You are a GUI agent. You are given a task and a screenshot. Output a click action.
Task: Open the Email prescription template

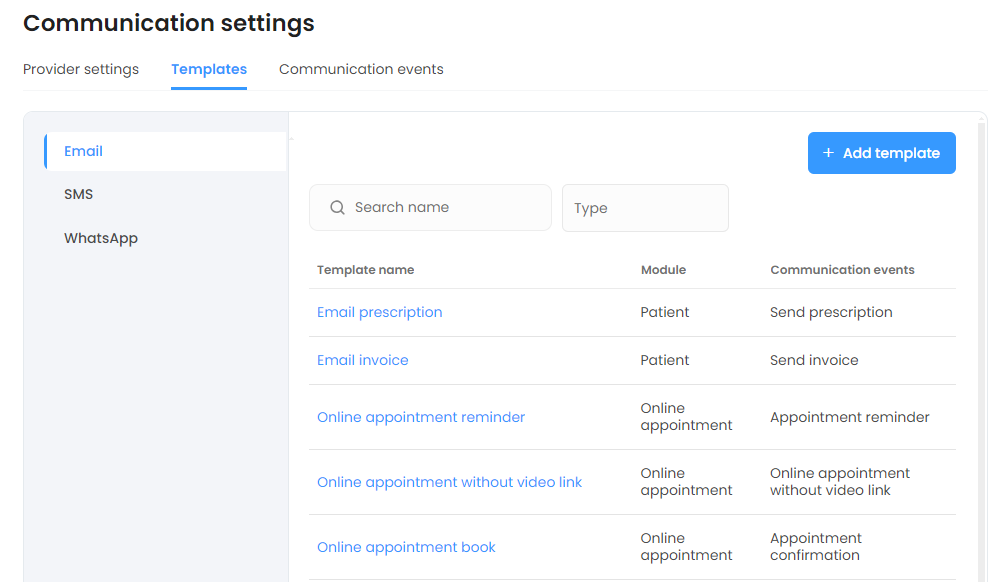379,312
